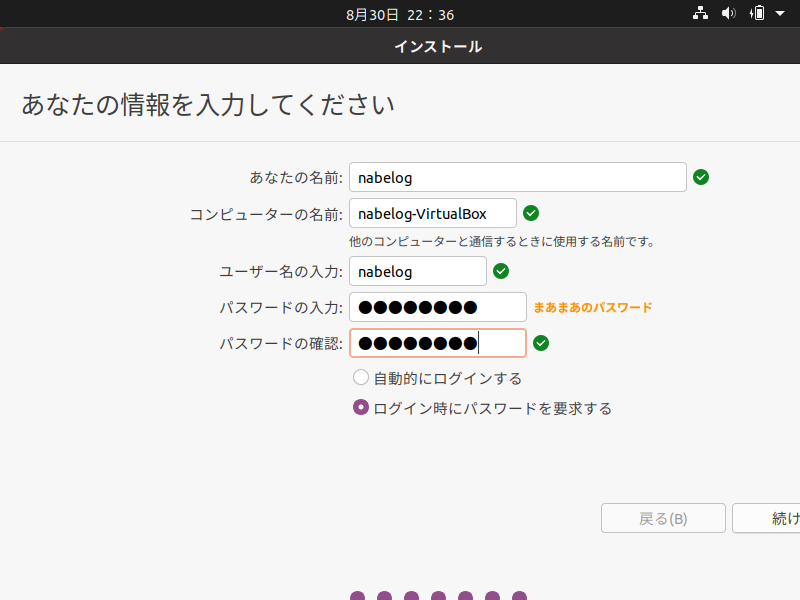Focus the パスワードの入力 field
The width and height of the screenshot is (800, 600).
tap(438, 307)
